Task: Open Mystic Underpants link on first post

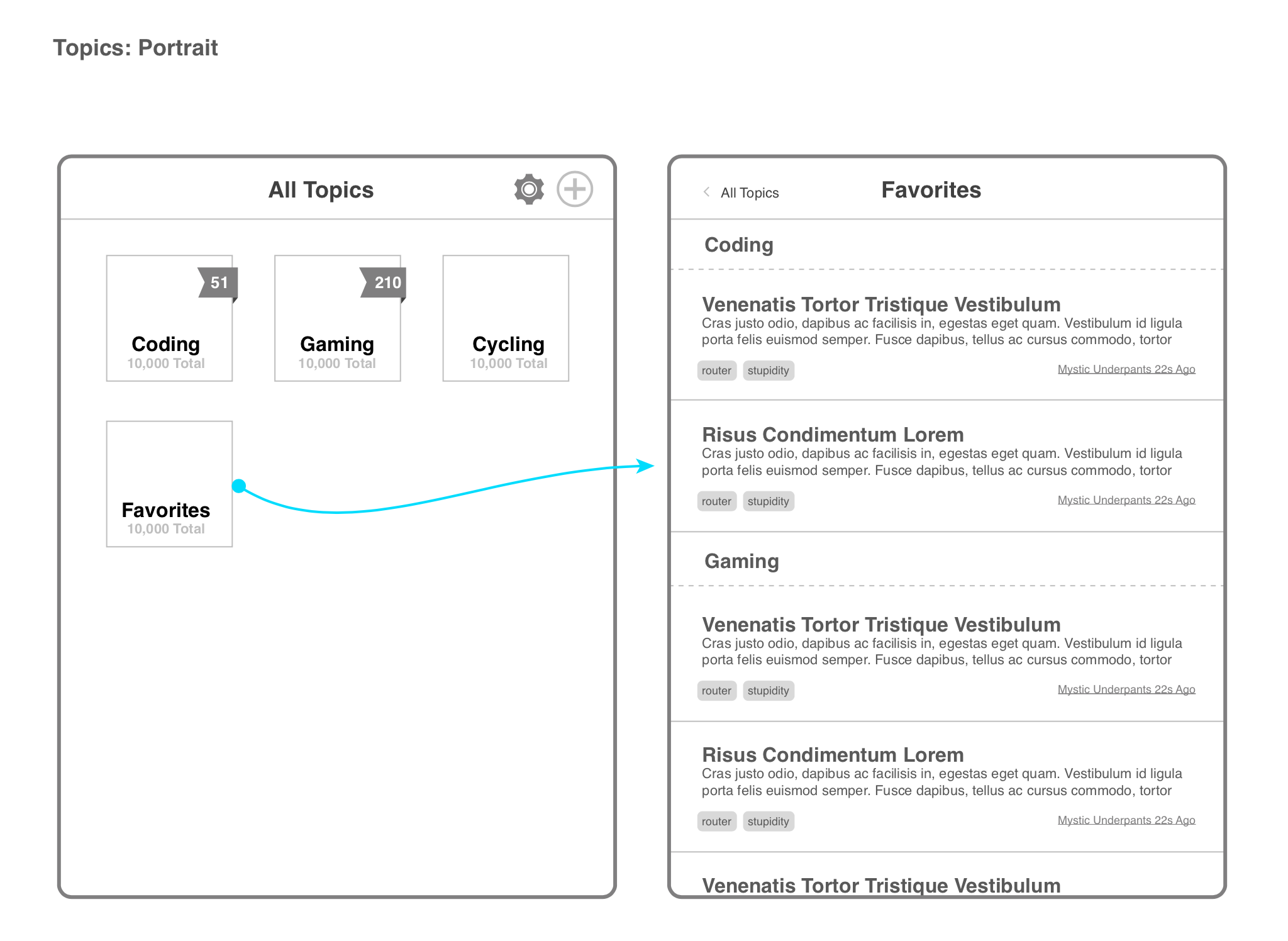Action: pos(1126,369)
